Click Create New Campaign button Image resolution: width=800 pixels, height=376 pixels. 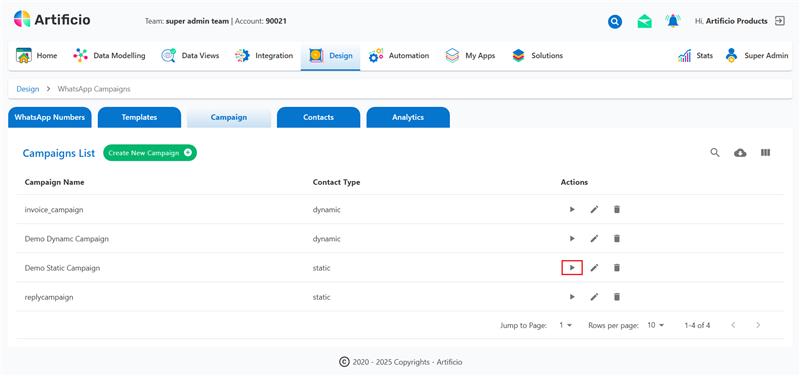tap(150, 153)
